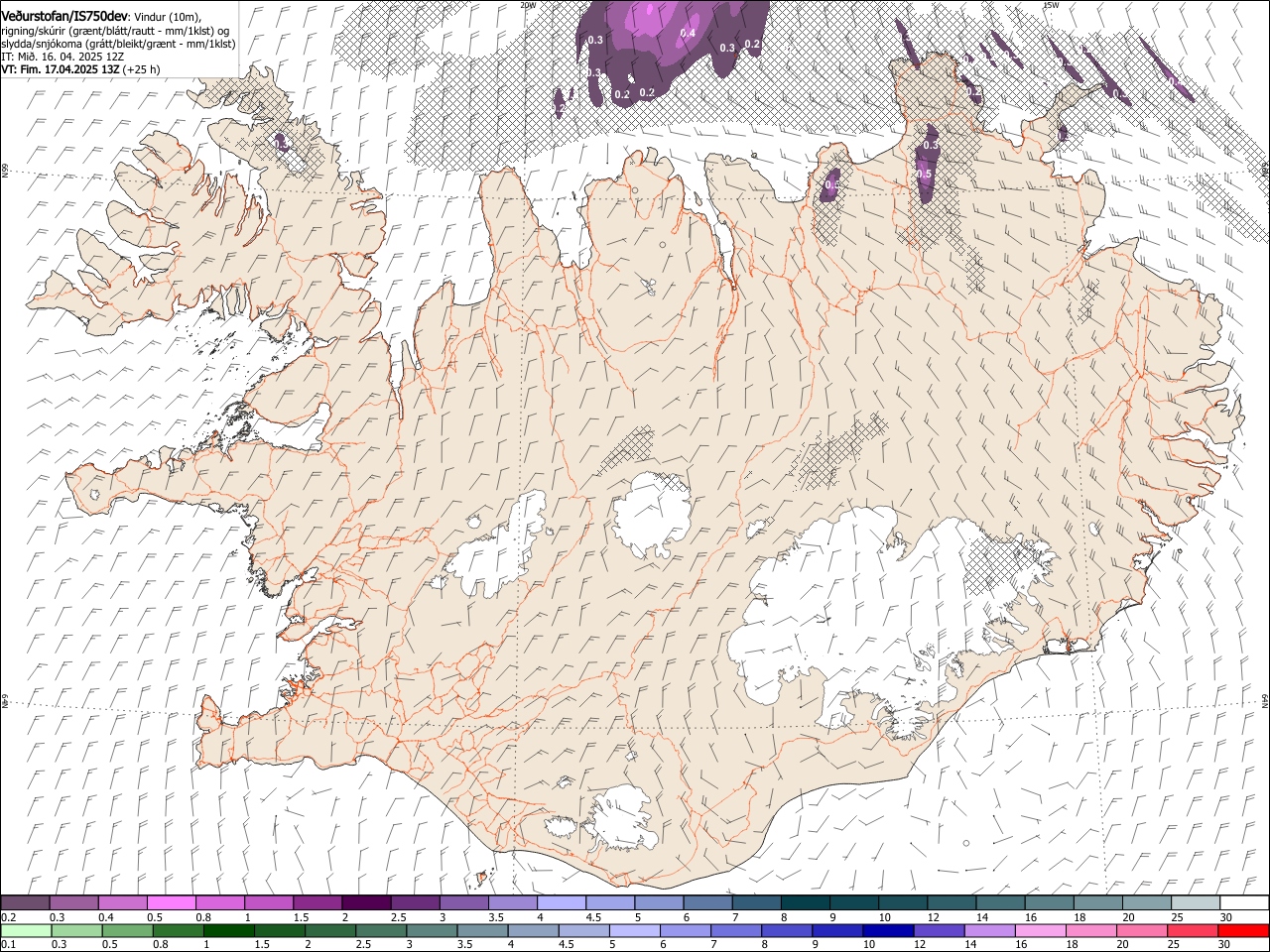Click the 20W longitude label
The width and height of the screenshot is (1270, 952).
[529, 5]
